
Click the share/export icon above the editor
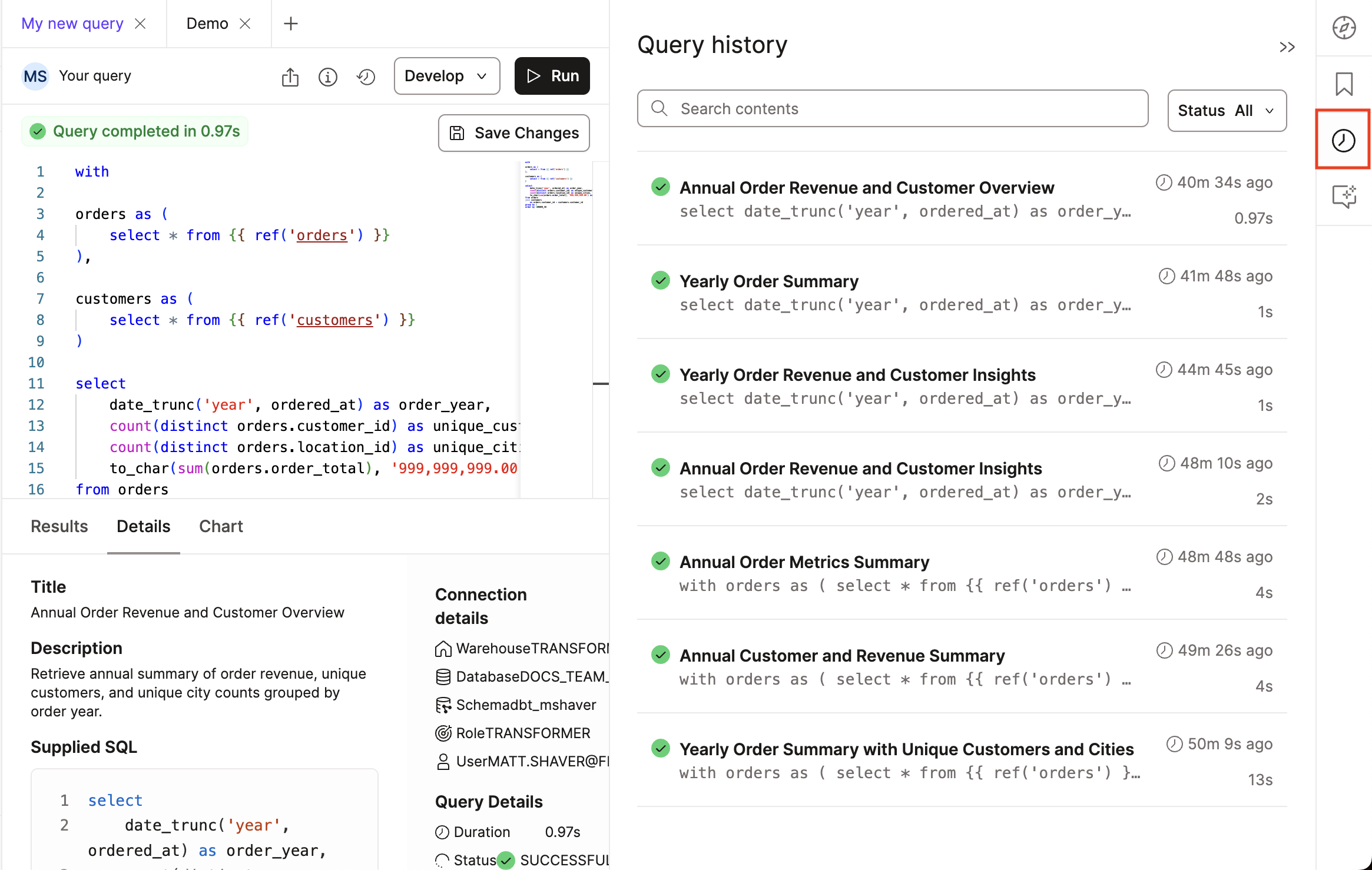290,76
